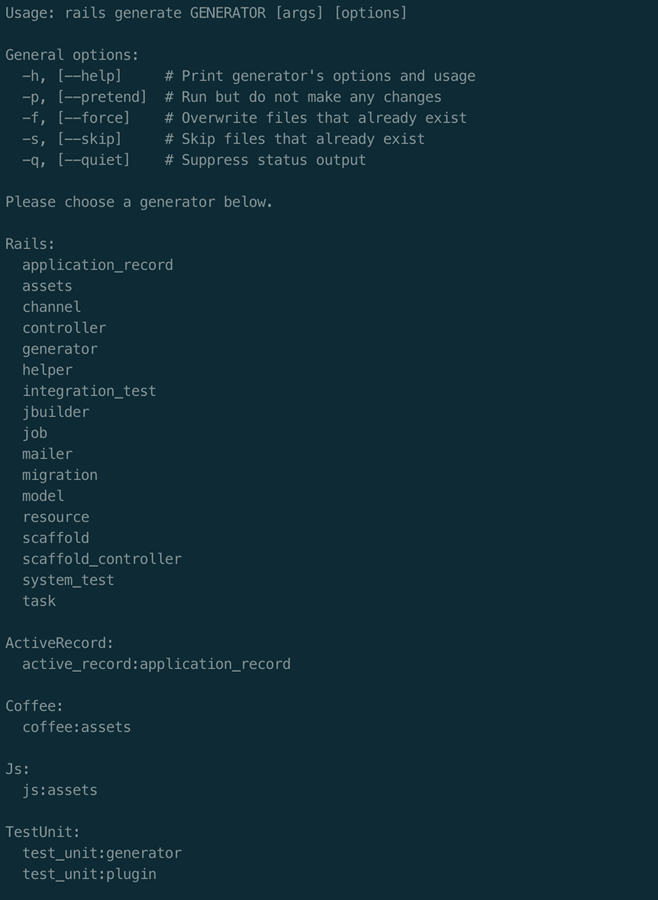Click the 'mailer' generator entry
Viewport: 658px width, 900px height.
pyautogui.click(x=47, y=454)
